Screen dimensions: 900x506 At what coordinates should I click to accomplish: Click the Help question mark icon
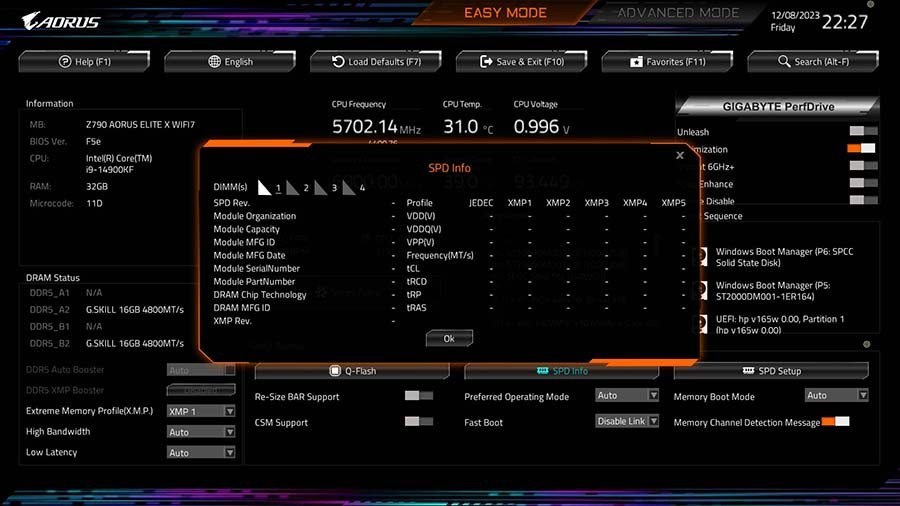(65, 61)
